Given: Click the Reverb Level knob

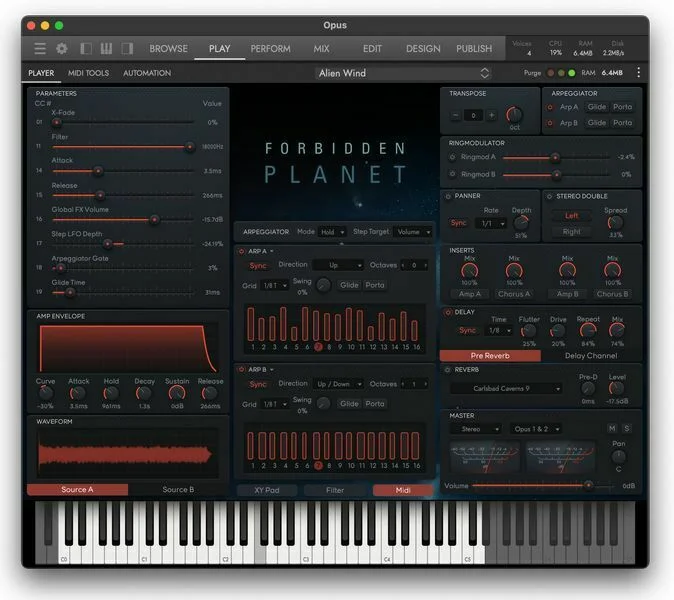Looking at the screenshot, I should (616, 389).
